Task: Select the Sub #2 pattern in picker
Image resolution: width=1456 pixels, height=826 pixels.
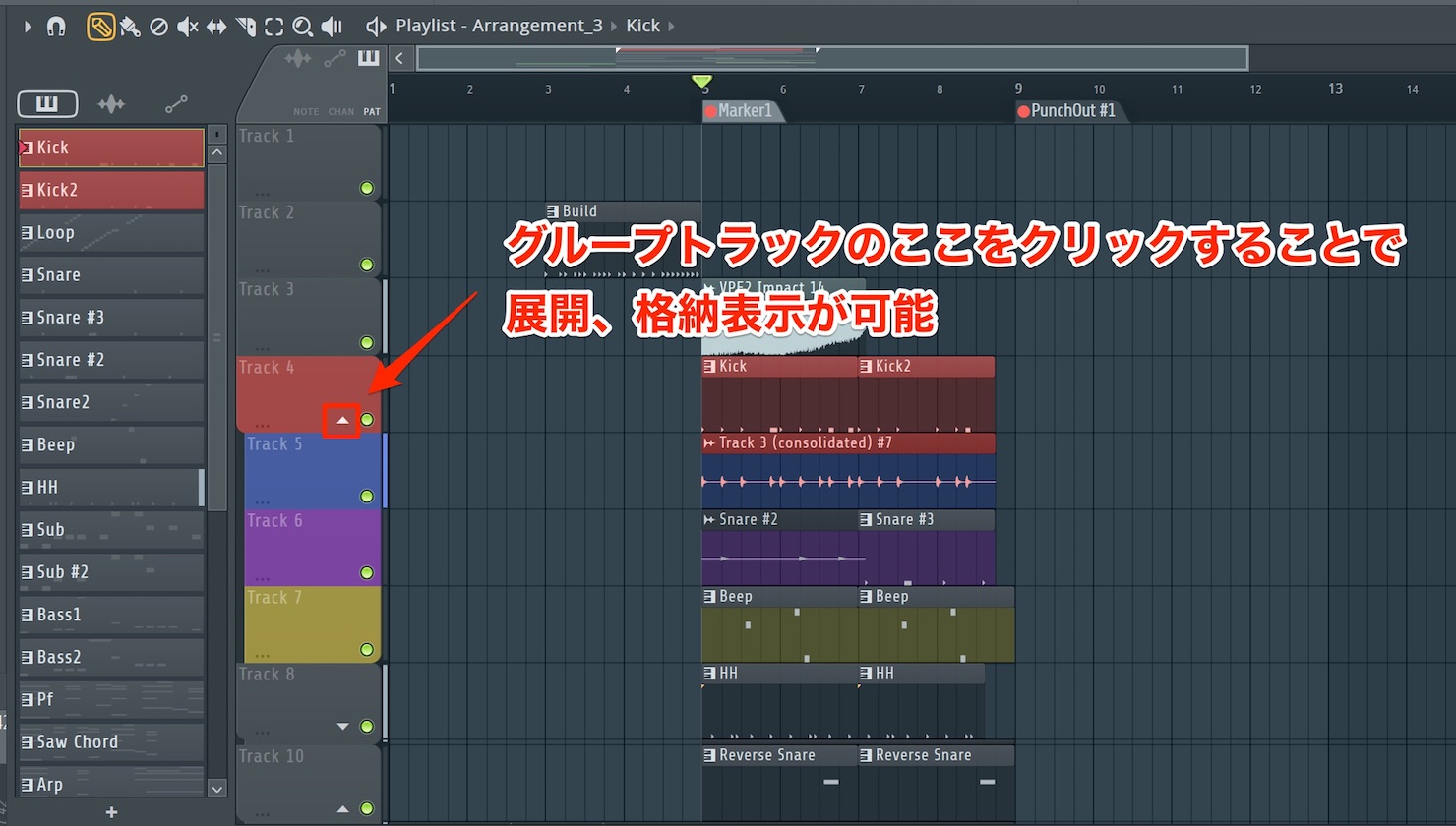Action: click(111, 571)
